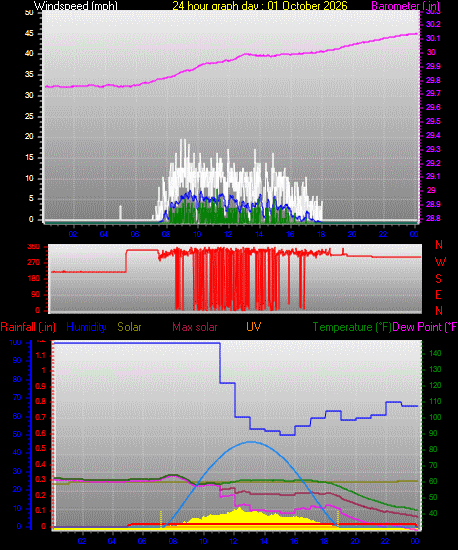
Task: Click the 28.8 barometer axis value
Action: click(x=433, y=218)
